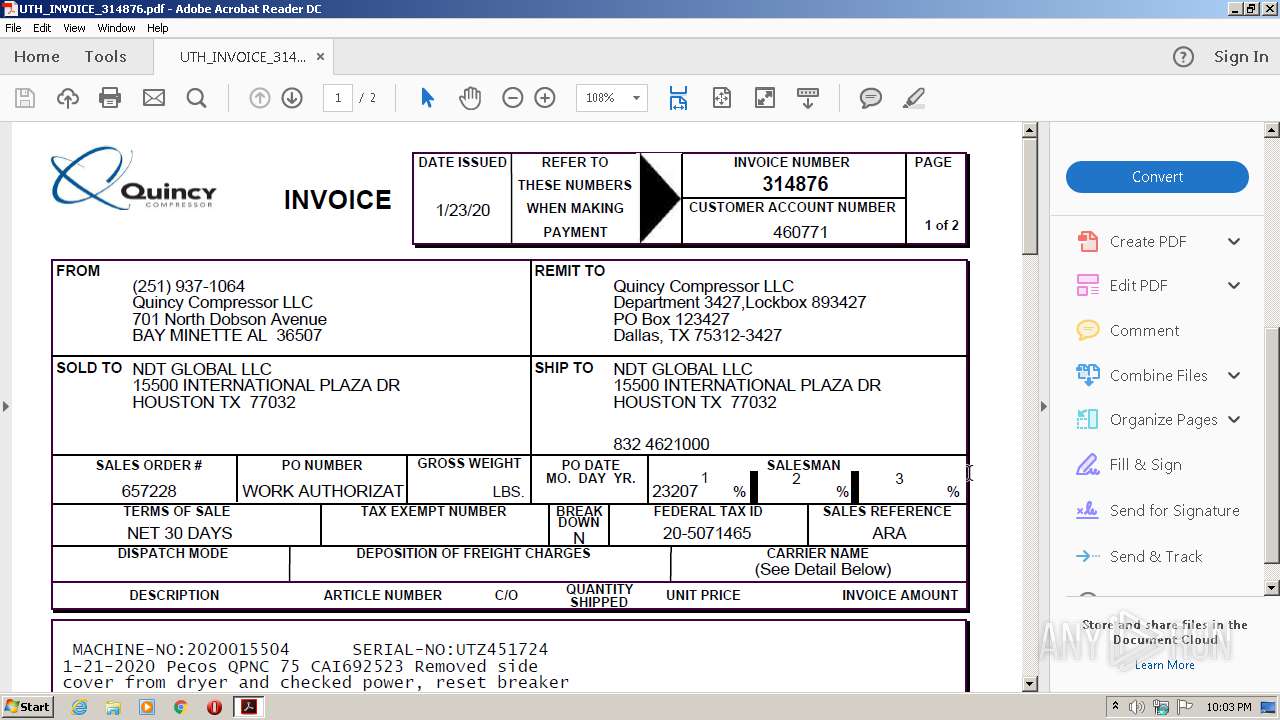Open file explorer folder in taskbar
Image resolution: width=1280 pixels, height=720 pixels.
[x=113, y=707]
